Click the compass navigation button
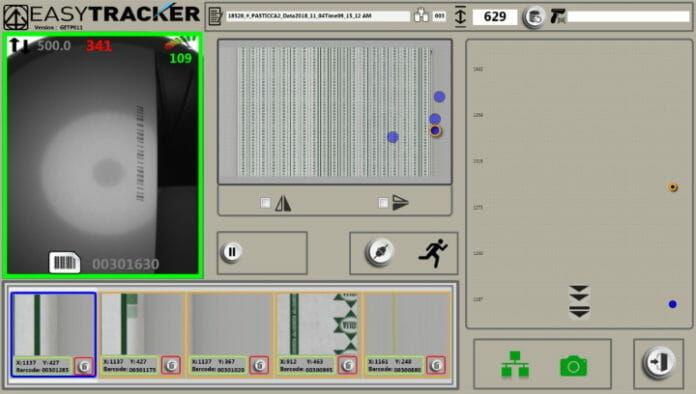Viewport: 696px width, 394px height. (x=380, y=252)
